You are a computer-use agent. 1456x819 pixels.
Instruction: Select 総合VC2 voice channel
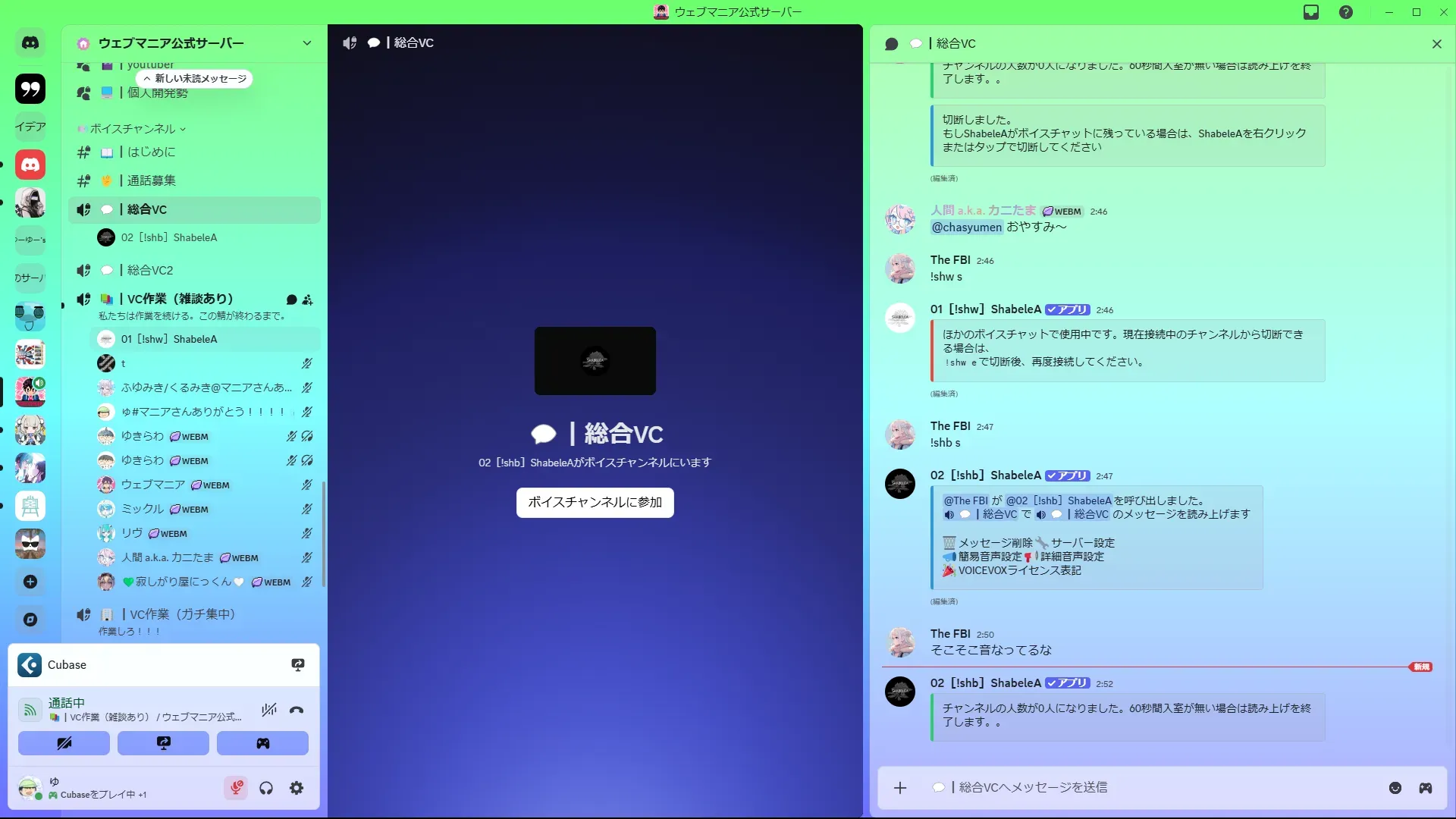coord(150,270)
